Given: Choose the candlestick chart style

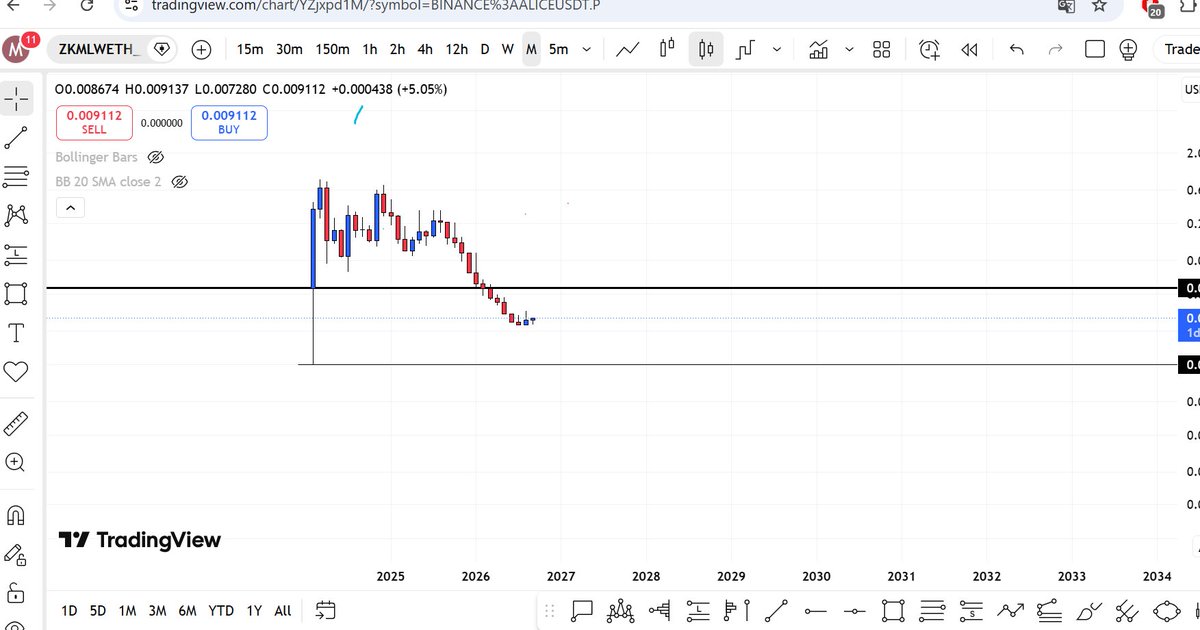Looking at the screenshot, I should pos(707,49).
